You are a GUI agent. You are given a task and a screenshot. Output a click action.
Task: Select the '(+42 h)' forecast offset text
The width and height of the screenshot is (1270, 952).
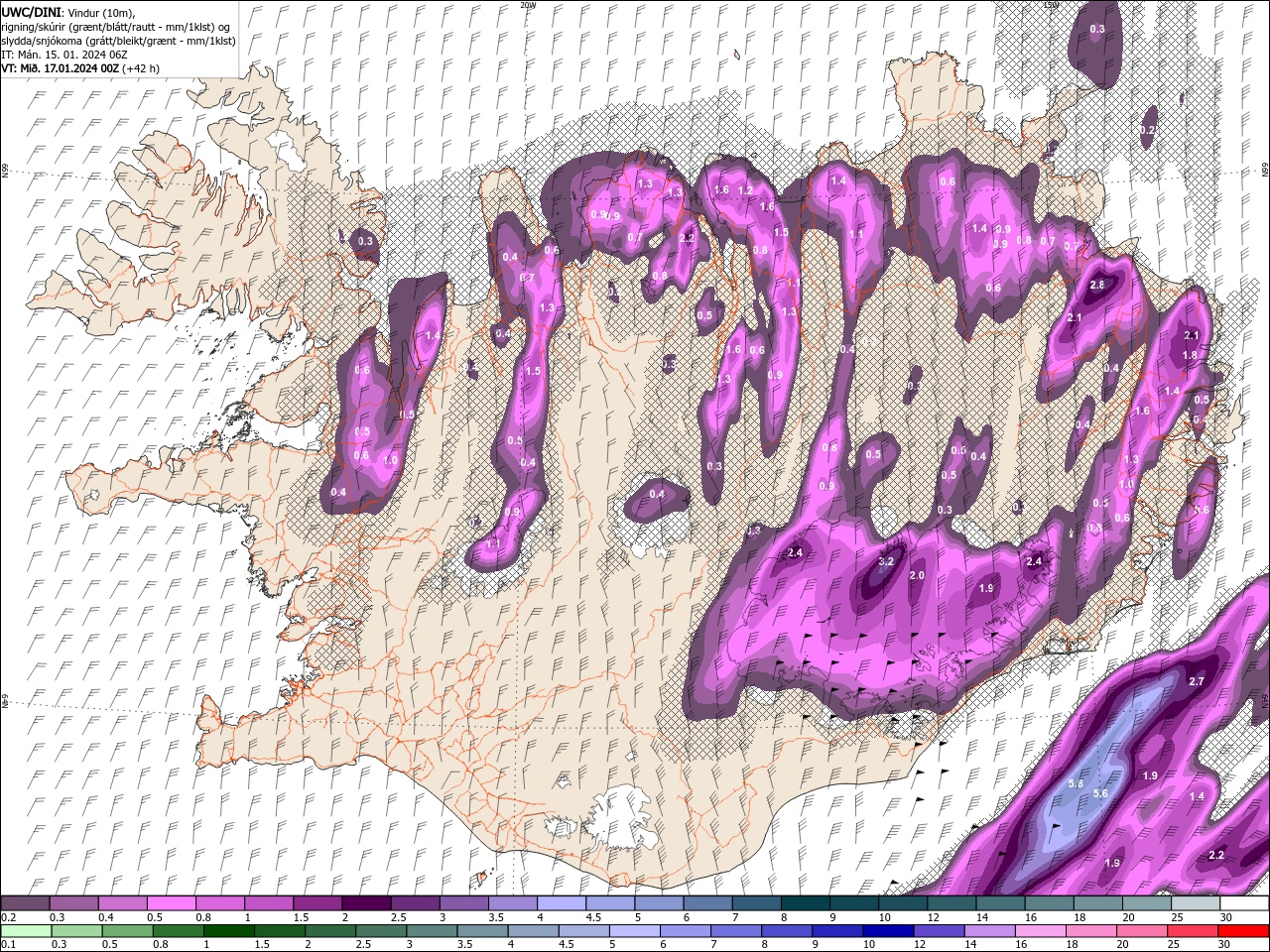(141, 68)
